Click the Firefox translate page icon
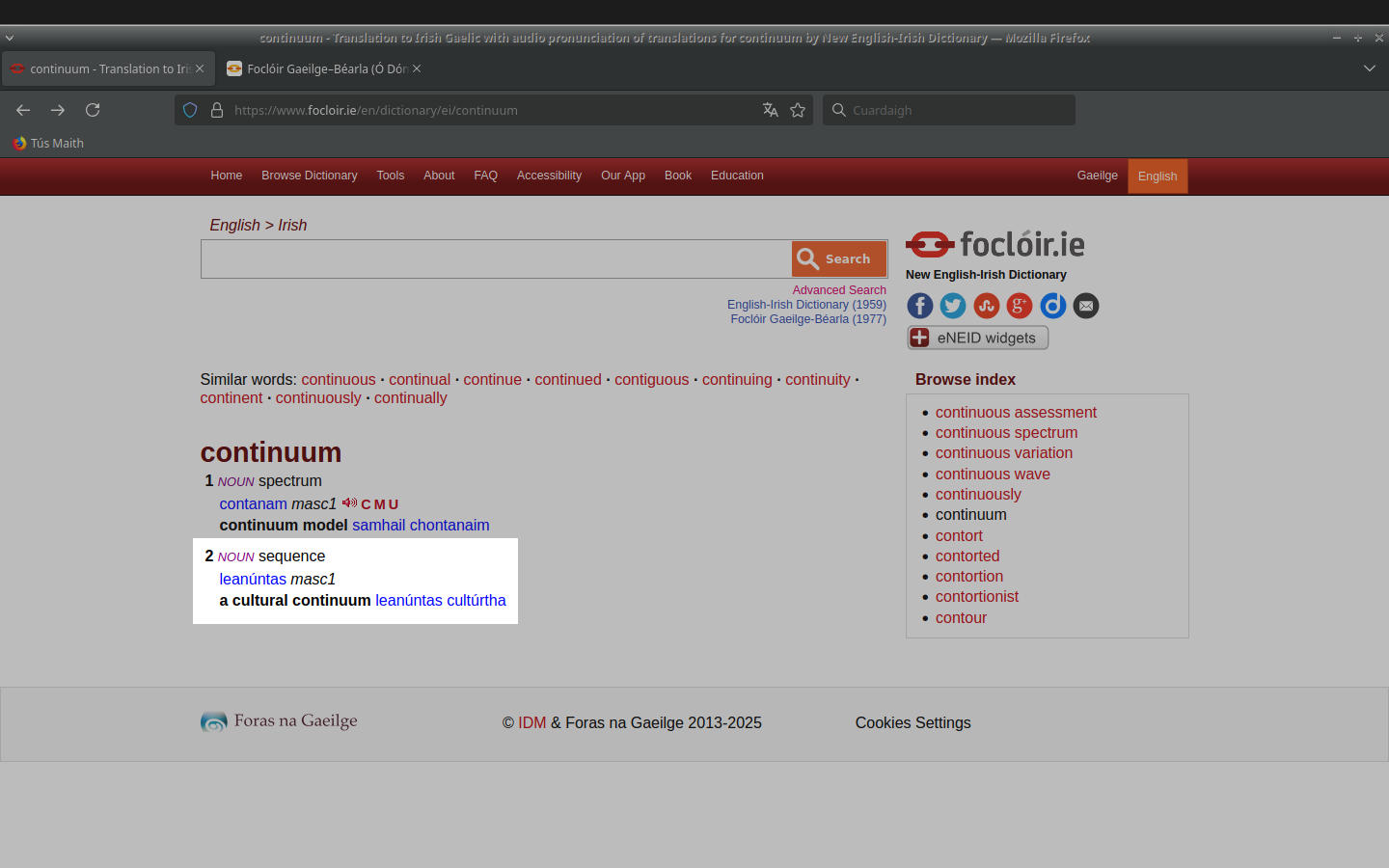Screen dimensions: 1389x868 pos(770,110)
